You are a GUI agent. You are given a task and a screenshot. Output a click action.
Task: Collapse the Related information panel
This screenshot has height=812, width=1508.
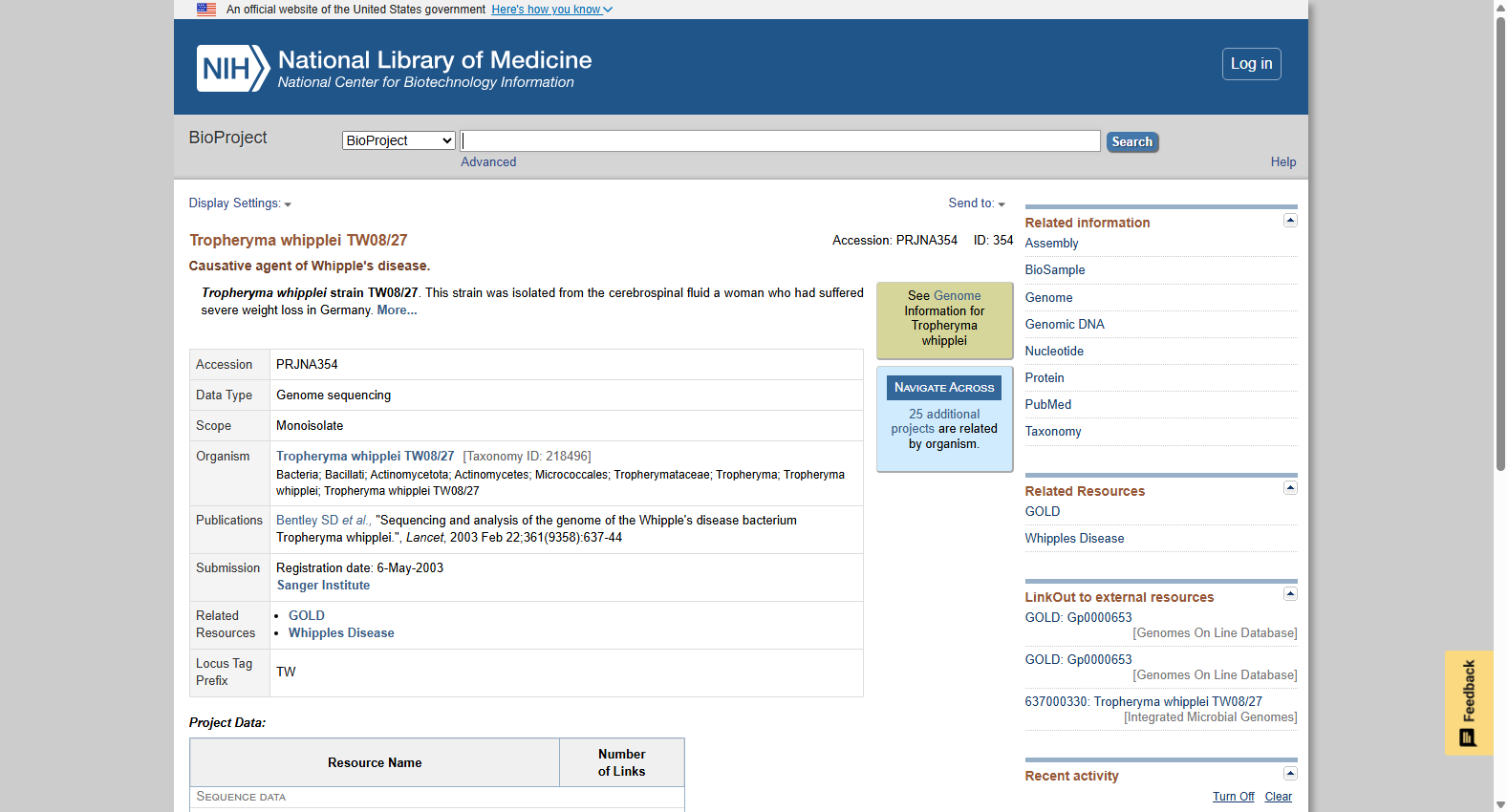[1290, 221]
